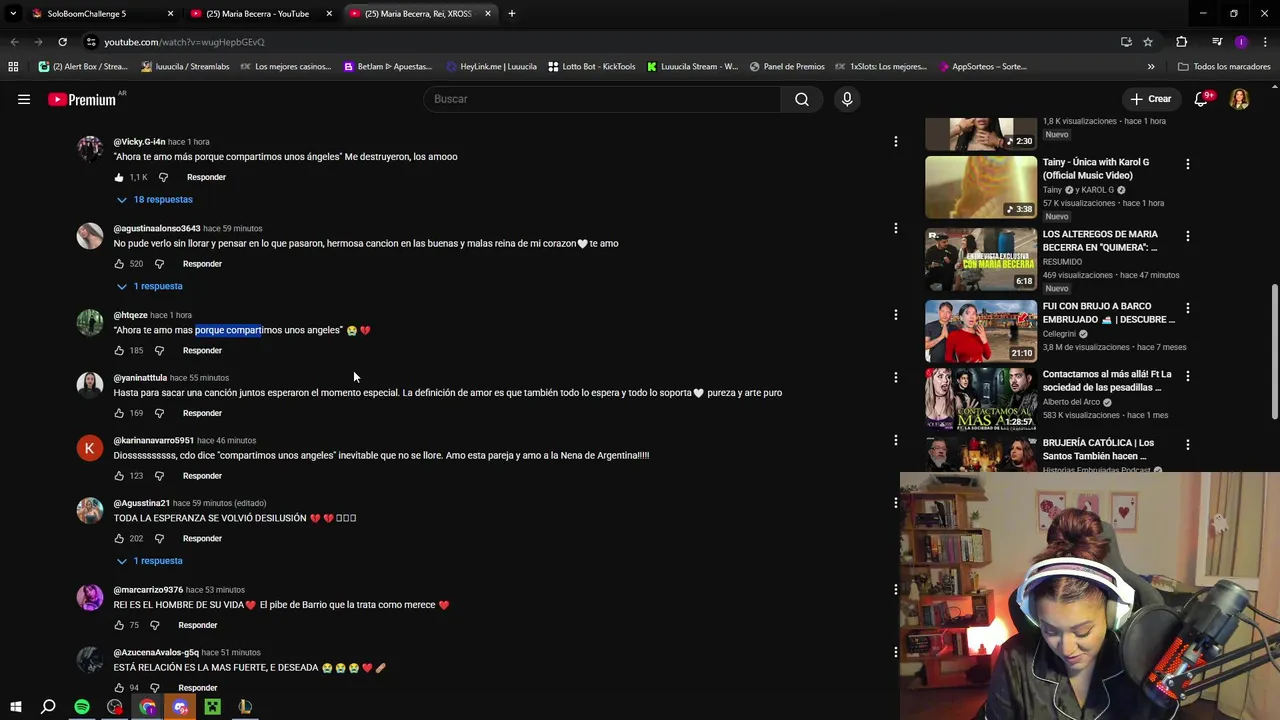Start voice search with microphone icon

847,99
